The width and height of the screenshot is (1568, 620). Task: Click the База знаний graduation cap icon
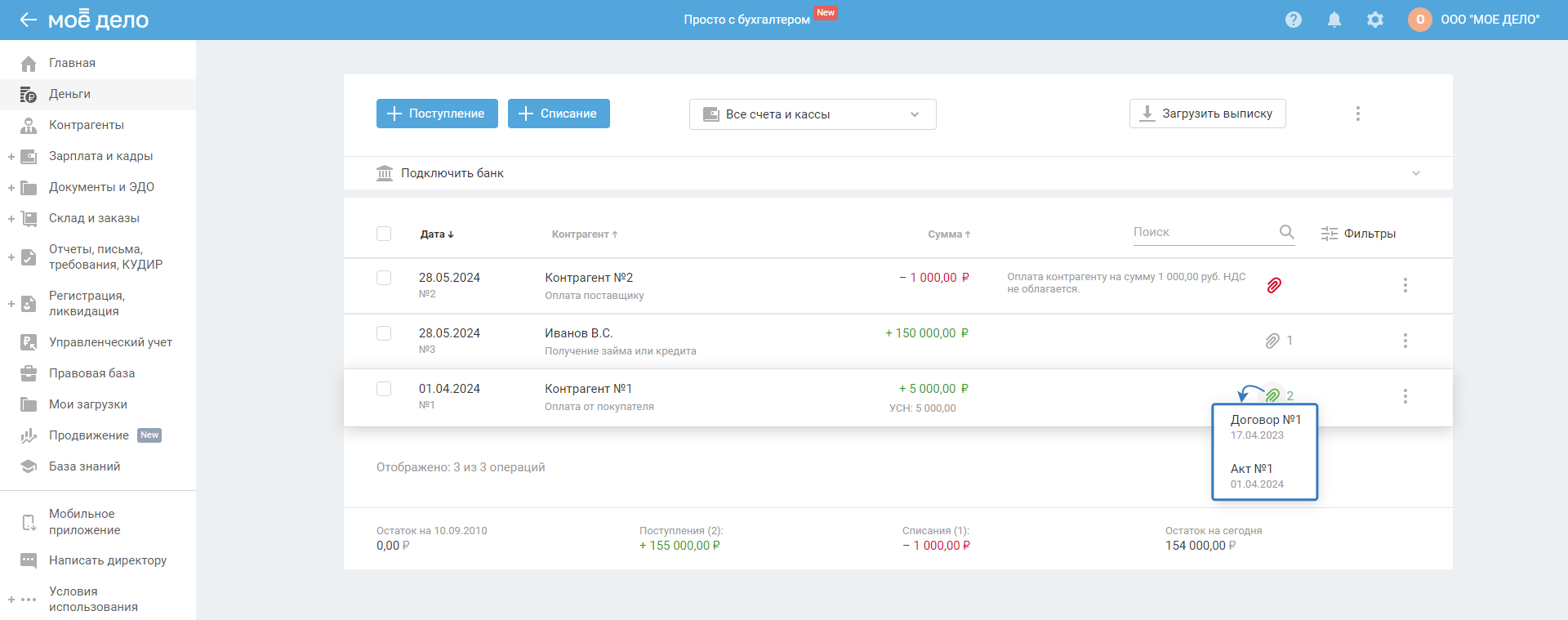pyautogui.click(x=29, y=466)
